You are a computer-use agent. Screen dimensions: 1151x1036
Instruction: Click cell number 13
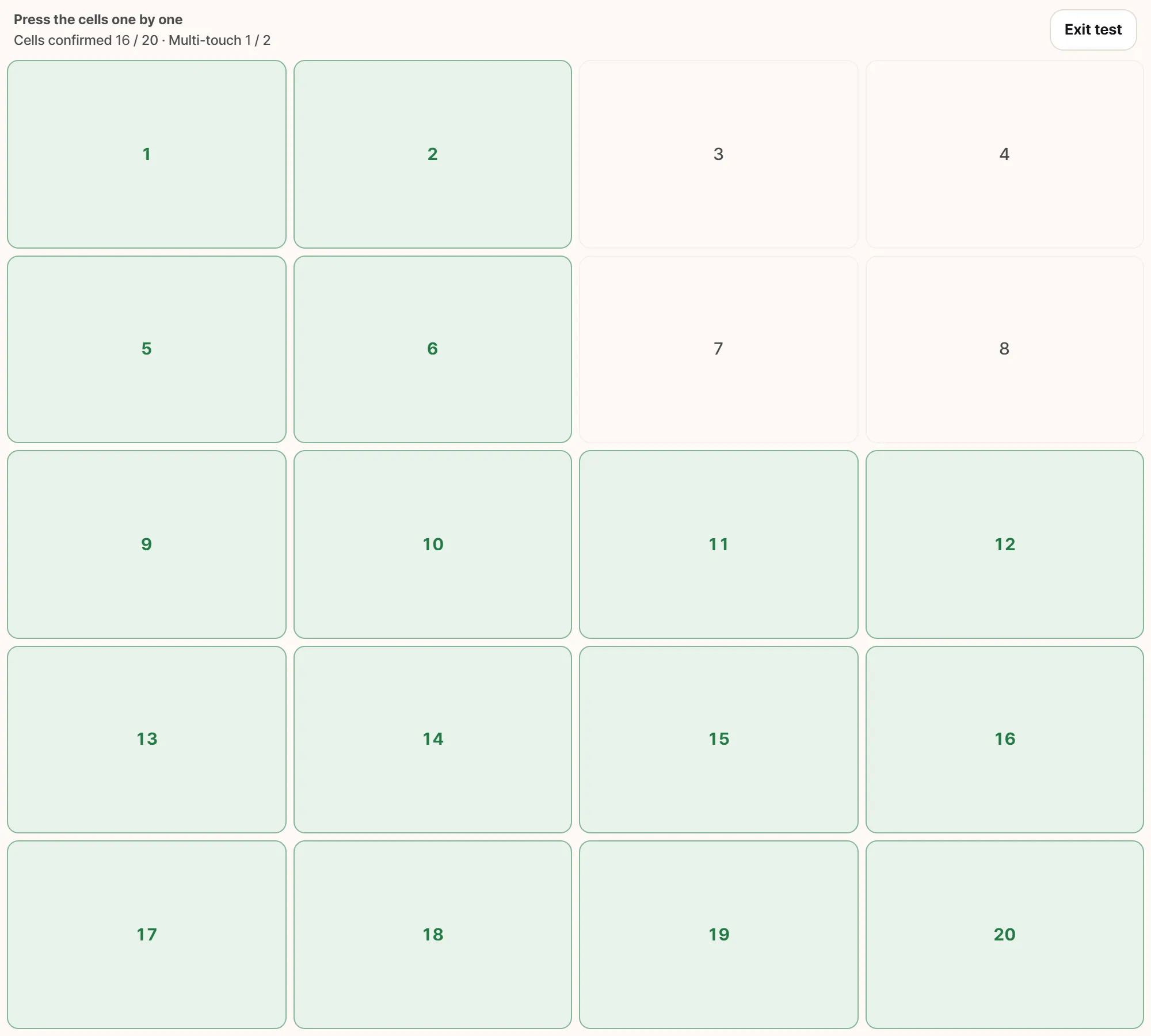click(x=147, y=740)
